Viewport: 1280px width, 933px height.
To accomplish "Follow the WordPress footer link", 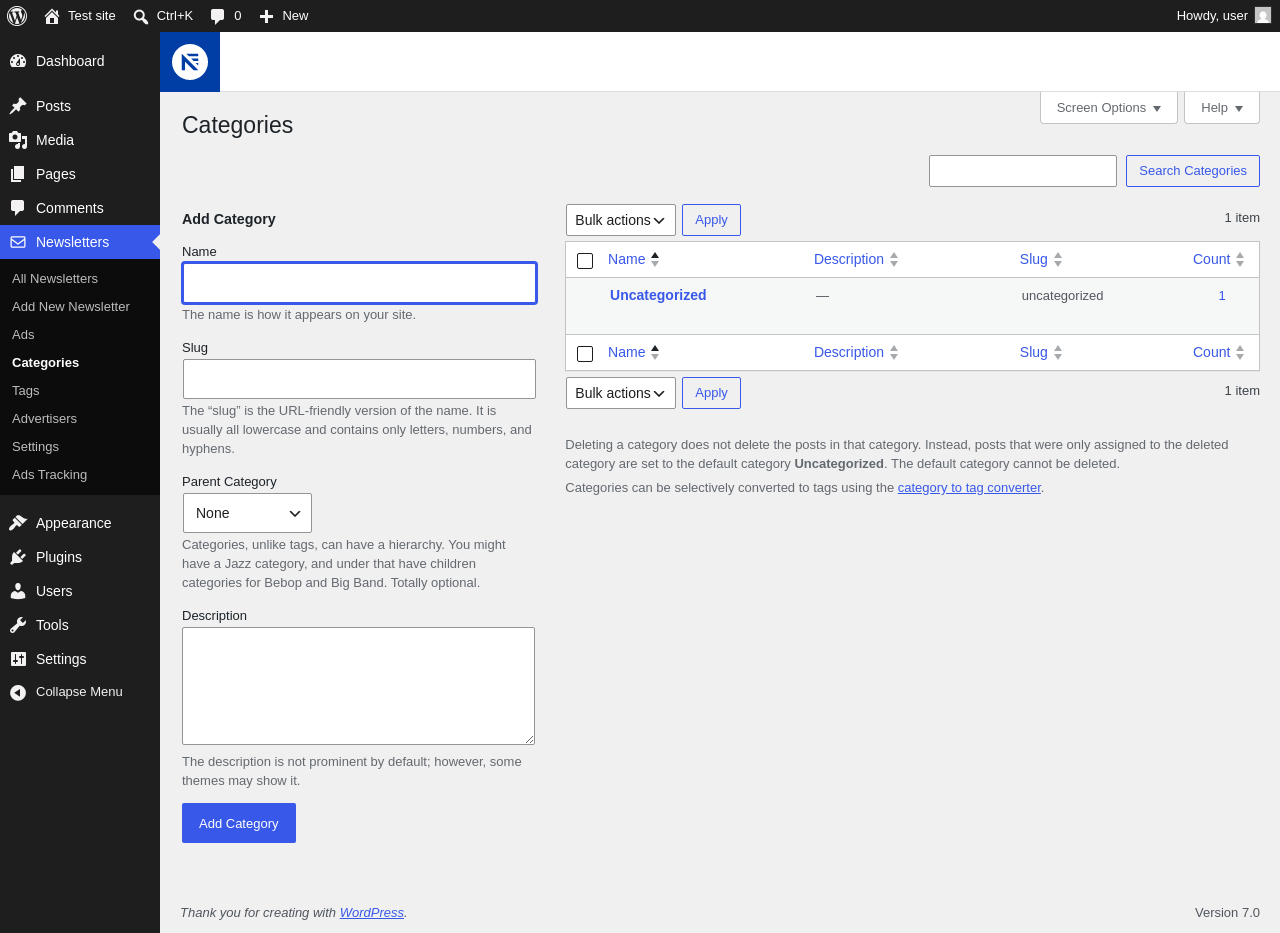I will [372, 912].
